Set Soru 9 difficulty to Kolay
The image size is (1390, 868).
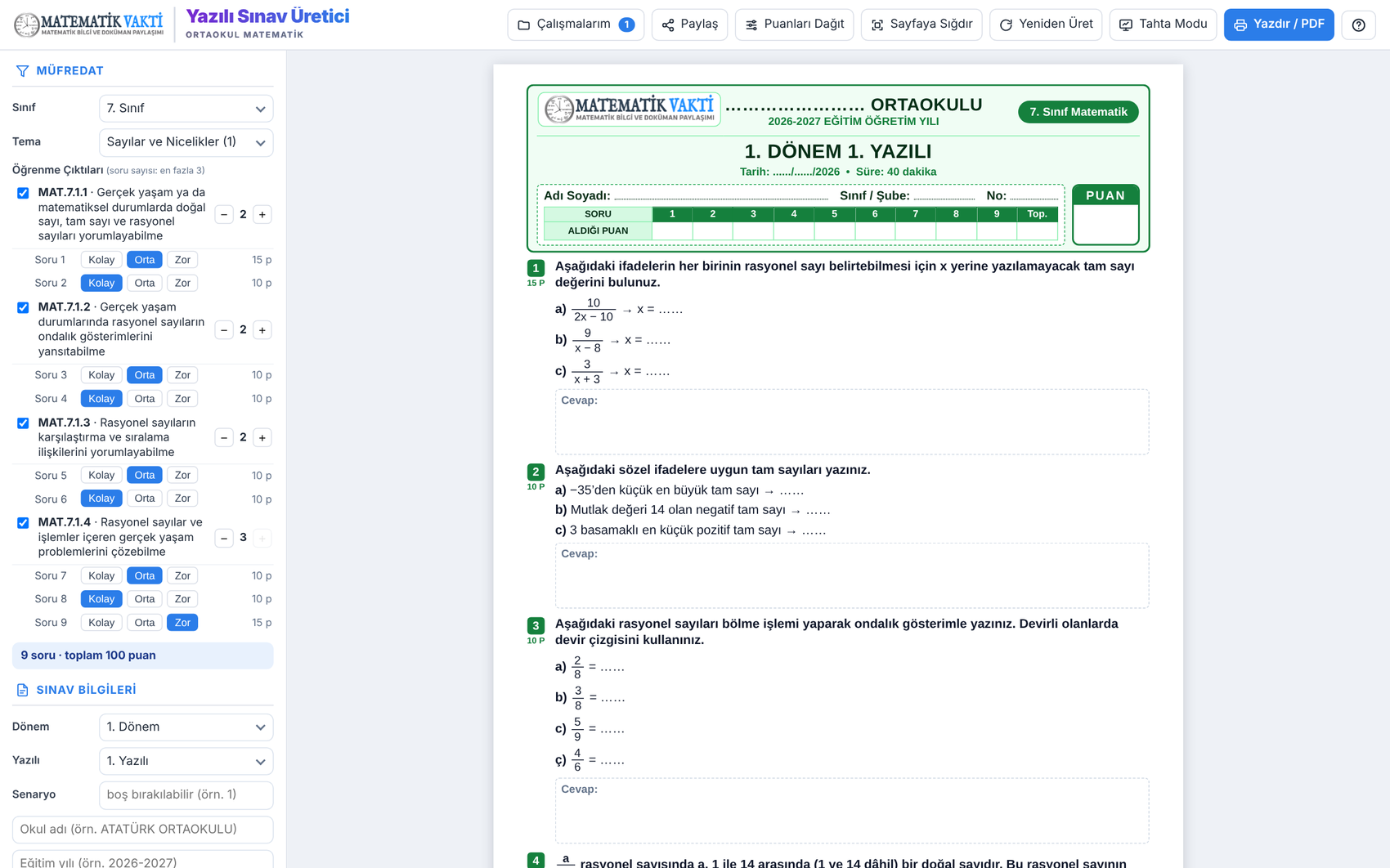point(101,623)
